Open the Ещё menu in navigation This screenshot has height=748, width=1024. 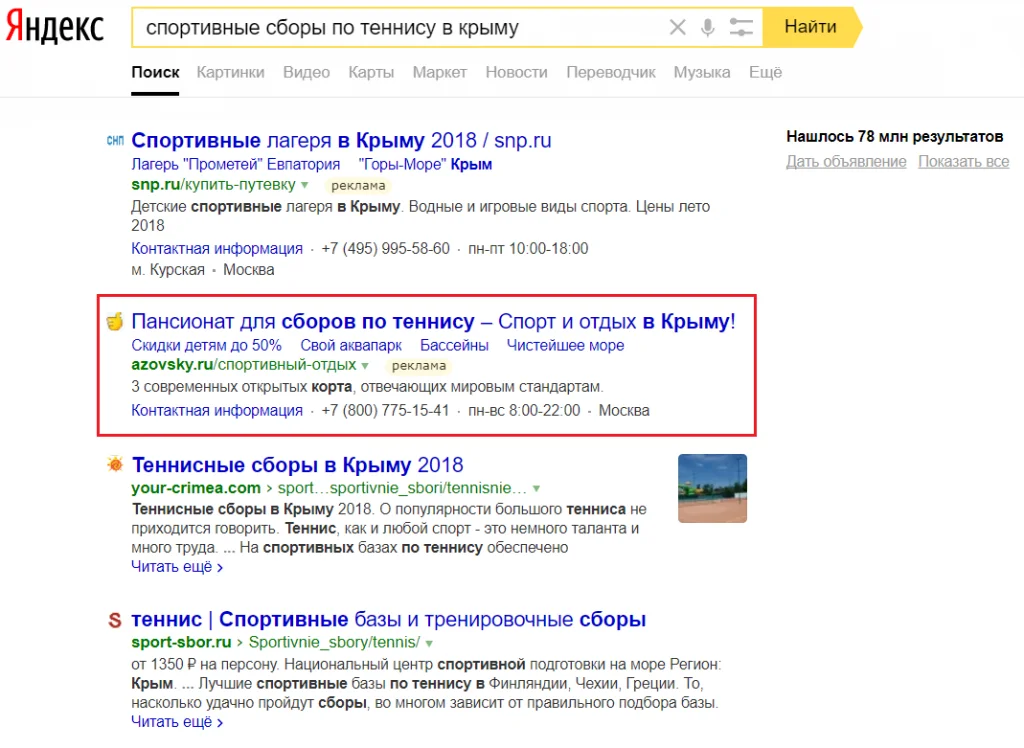pos(765,72)
